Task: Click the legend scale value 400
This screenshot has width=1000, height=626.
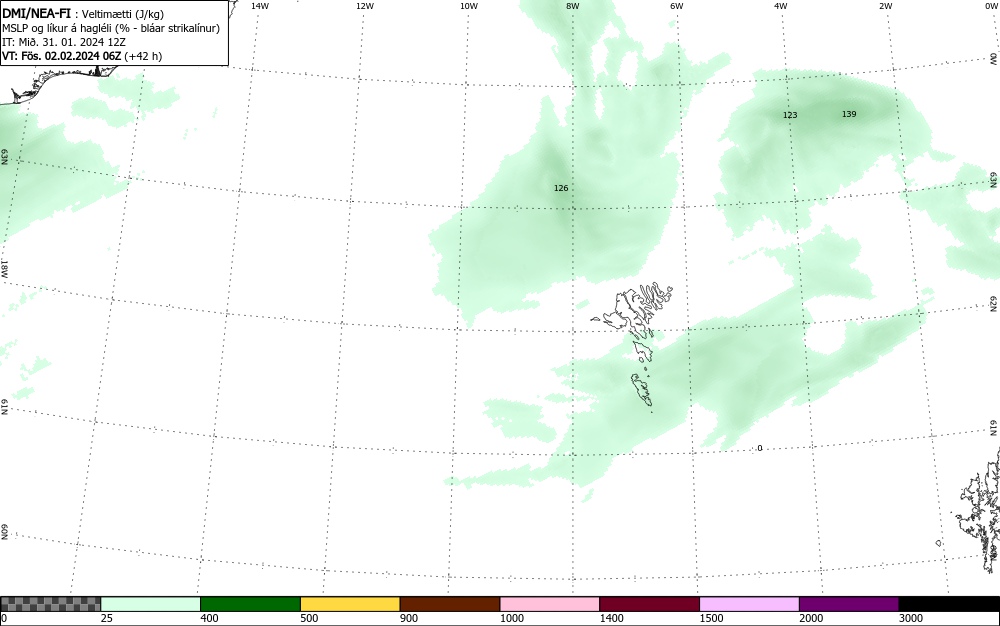Action: 209,618
